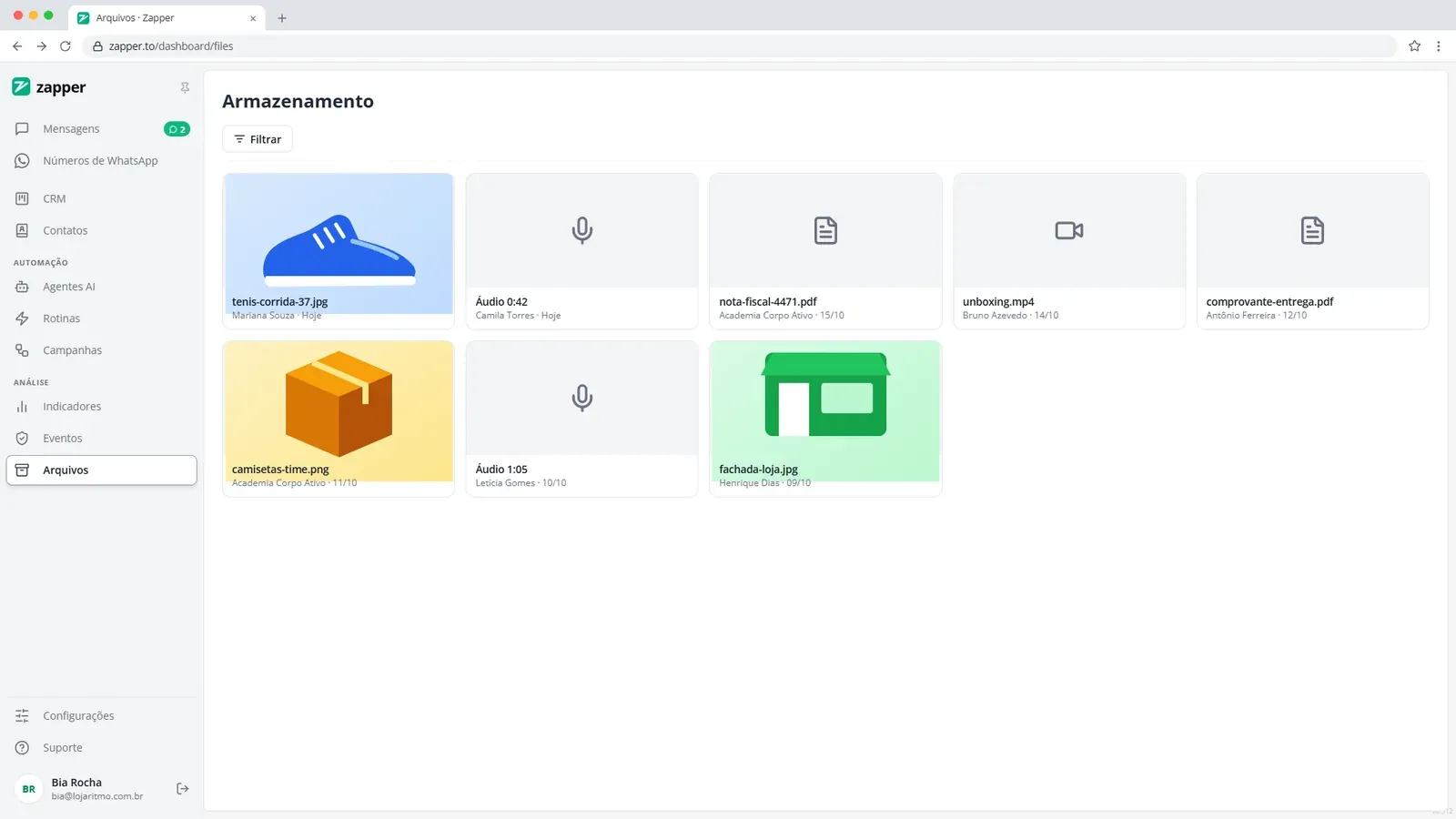Click the logout icon beside Bia Rocha
The height and width of the screenshot is (819, 1456).
[183, 789]
